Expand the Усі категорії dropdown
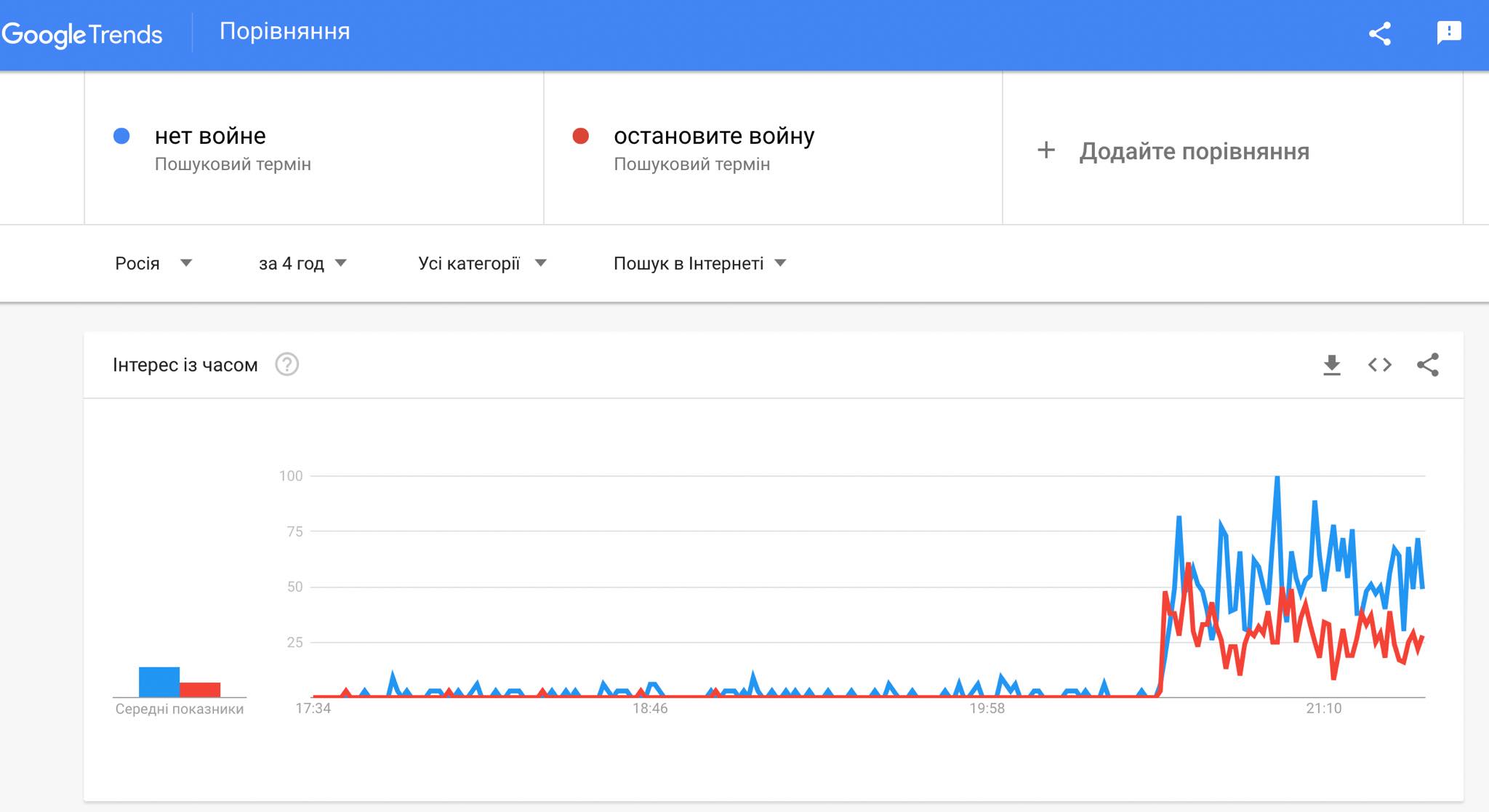Viewport: 1489px width, 812px height. click(481, 263)
